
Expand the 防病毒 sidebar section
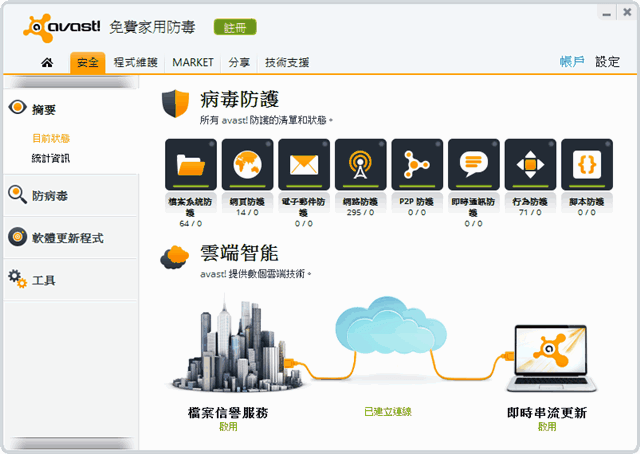(71, 195)
